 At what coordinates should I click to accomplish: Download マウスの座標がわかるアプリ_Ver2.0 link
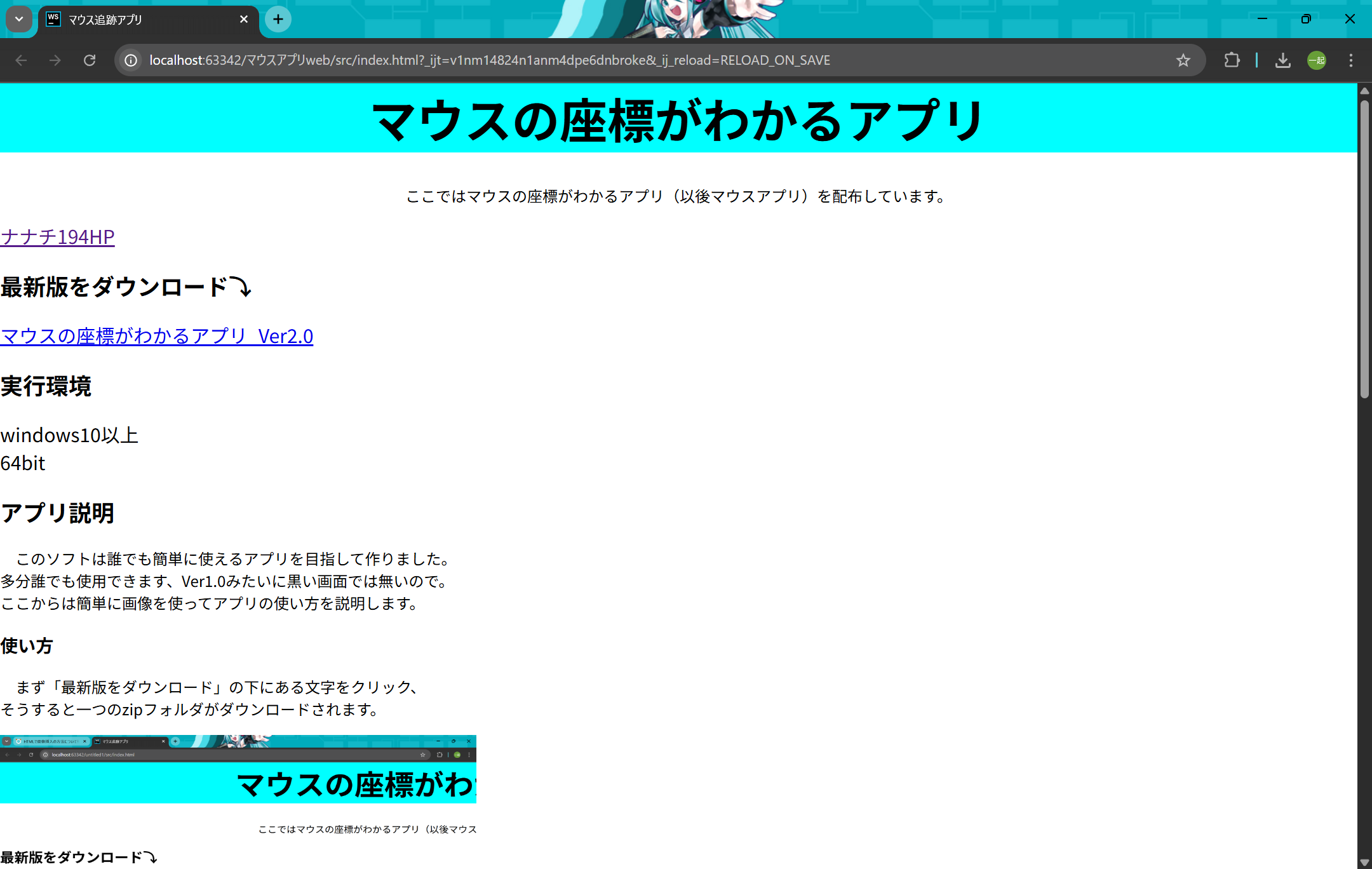tap(157, 336)
